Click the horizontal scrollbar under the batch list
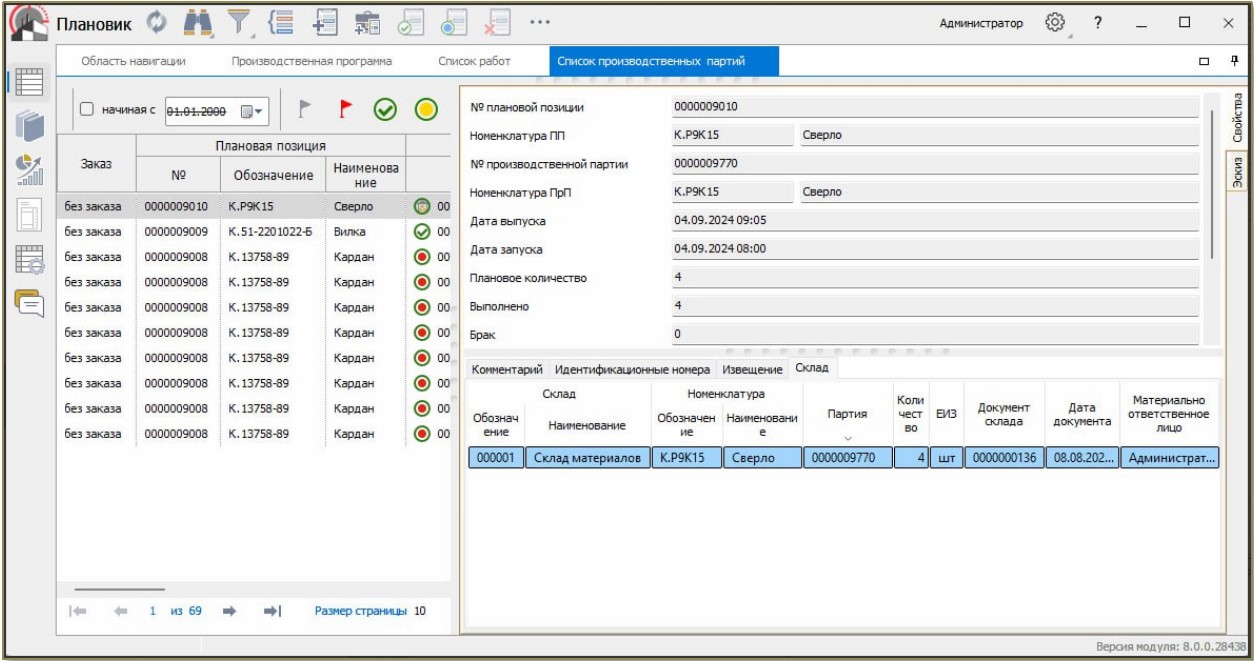 coord(120,589)
